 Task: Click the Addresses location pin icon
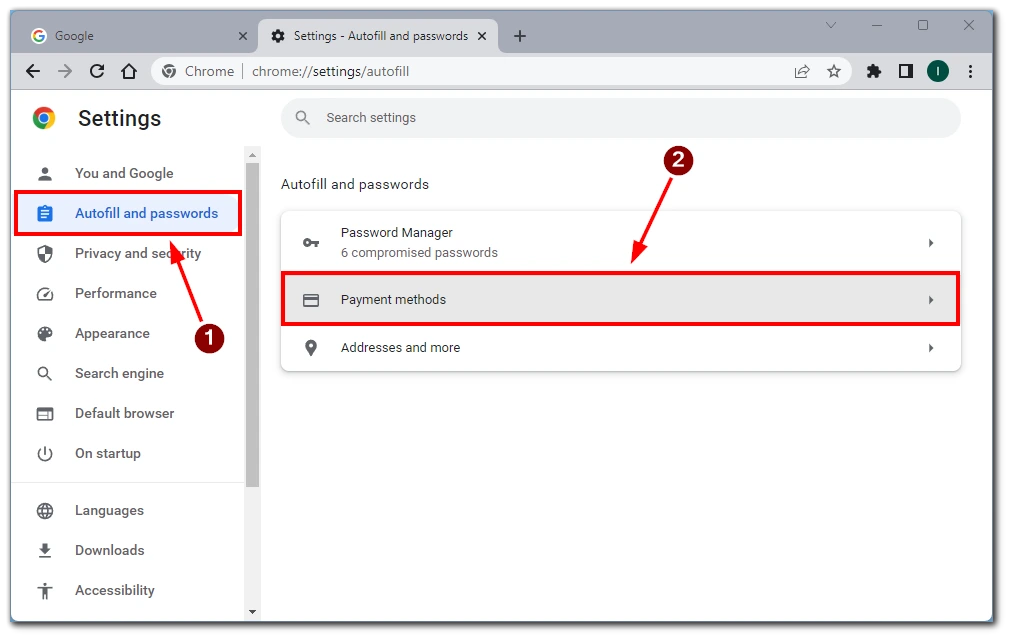[x=311, y=348]
